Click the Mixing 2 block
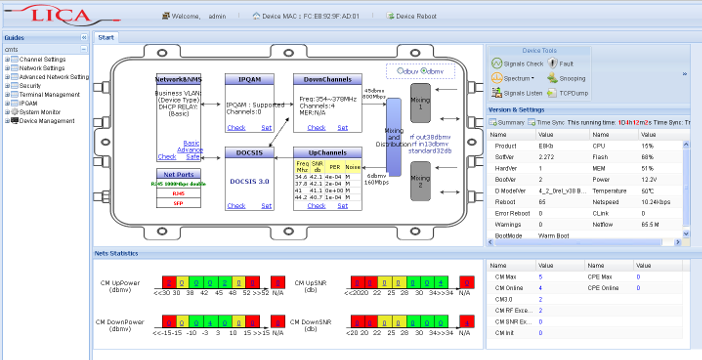 [420, 181]
